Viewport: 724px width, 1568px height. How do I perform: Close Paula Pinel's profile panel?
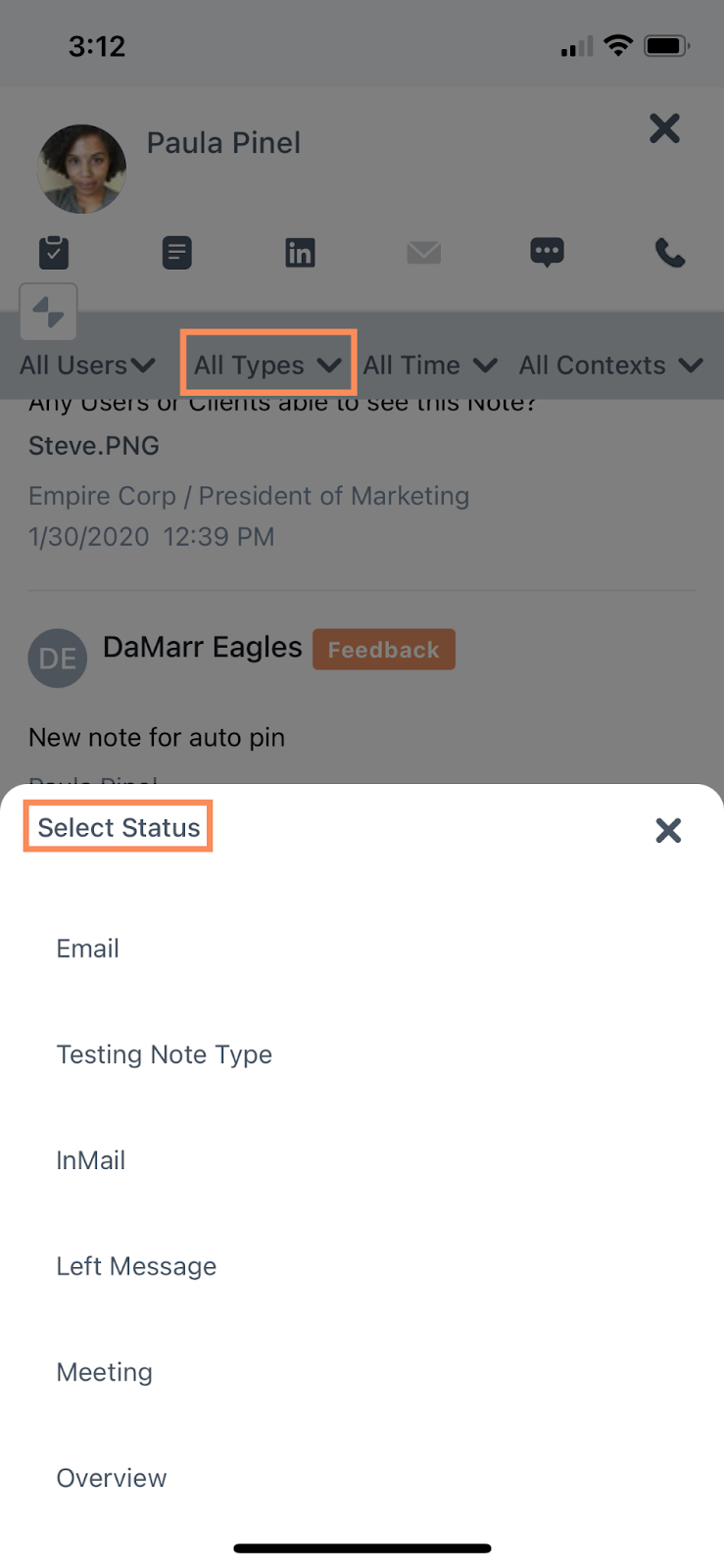click(x=664, y=127)
